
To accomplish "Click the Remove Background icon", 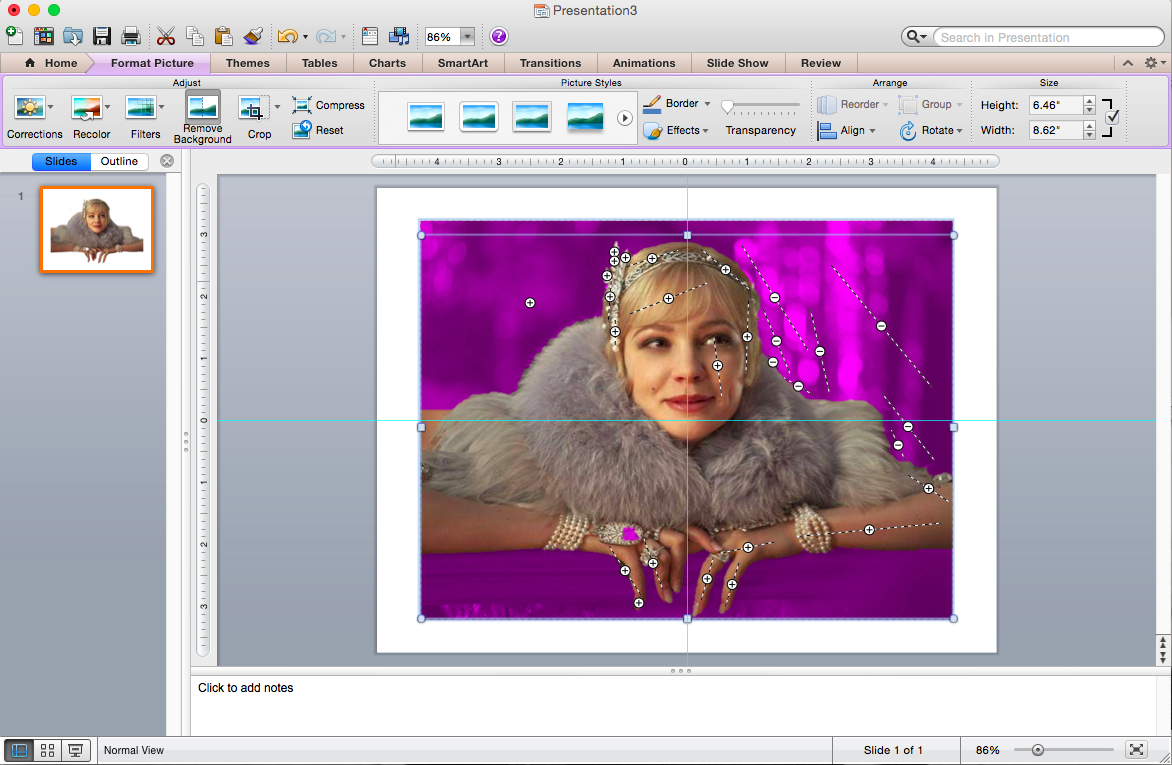I will [x=202, y=107].
